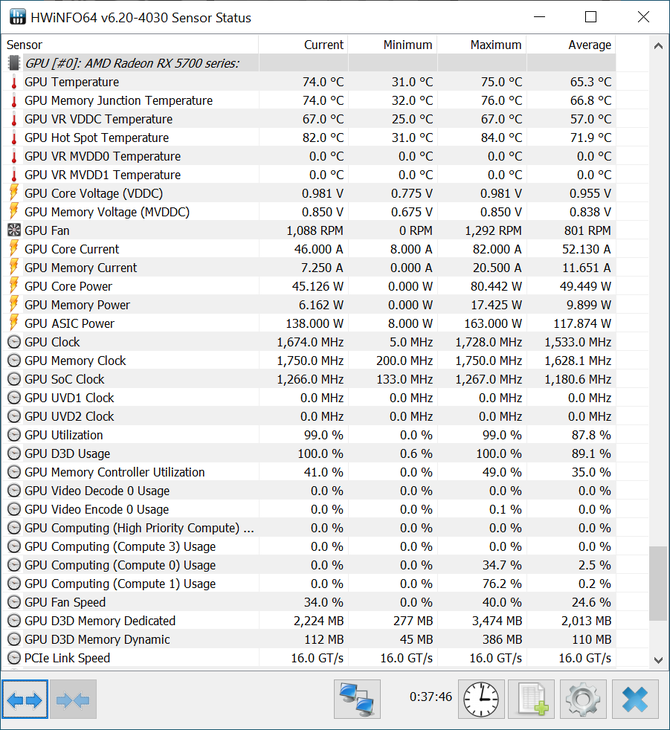Viewport: 670px width, 730px height.
Task: Click thermometer icon beside GPU Hot Spot Temperature
Action: click(14, 138)
